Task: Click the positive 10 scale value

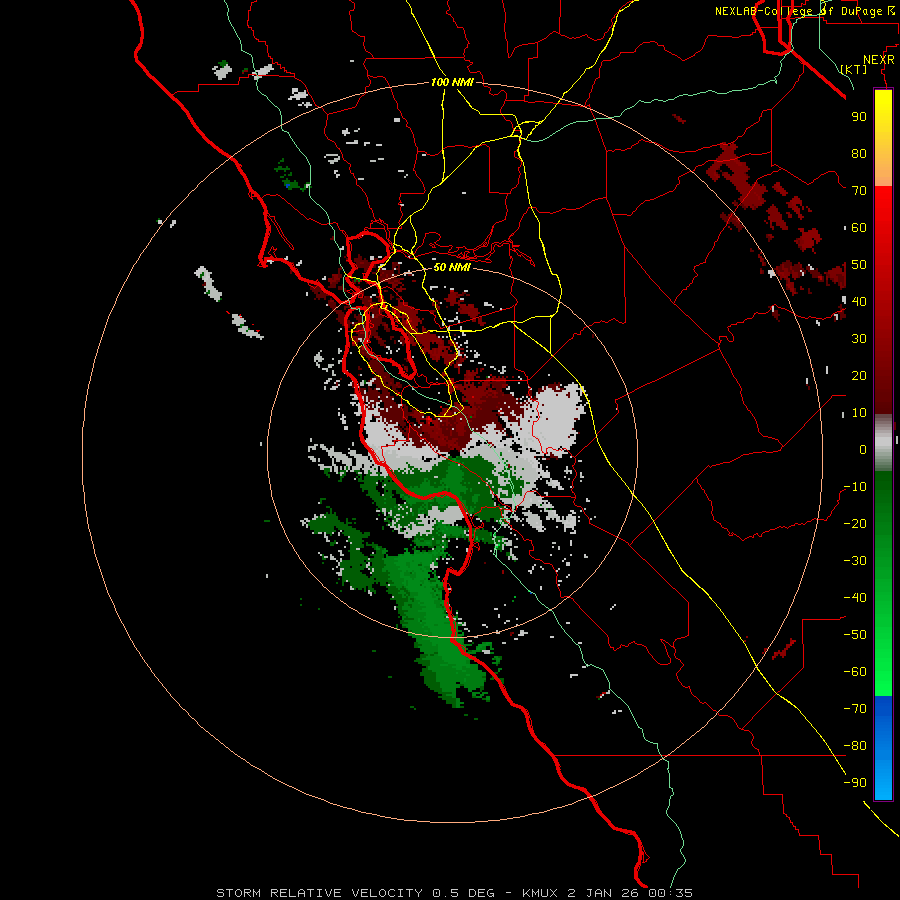Action: [859, 413]
